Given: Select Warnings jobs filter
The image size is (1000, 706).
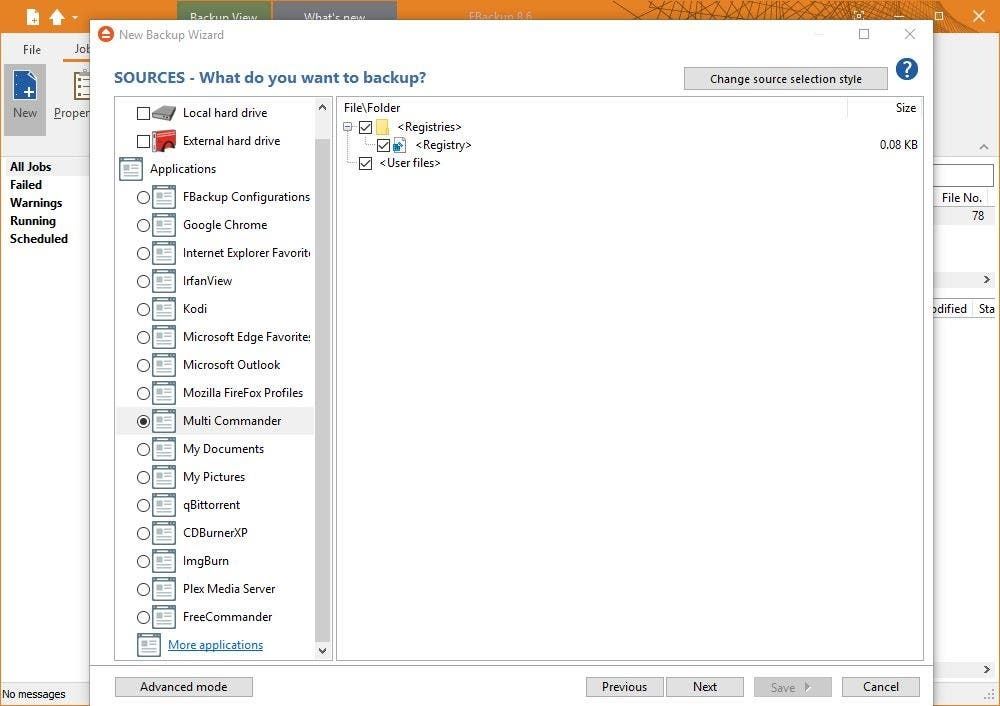Looking at the screenshot, I should (x=36, y=203).
